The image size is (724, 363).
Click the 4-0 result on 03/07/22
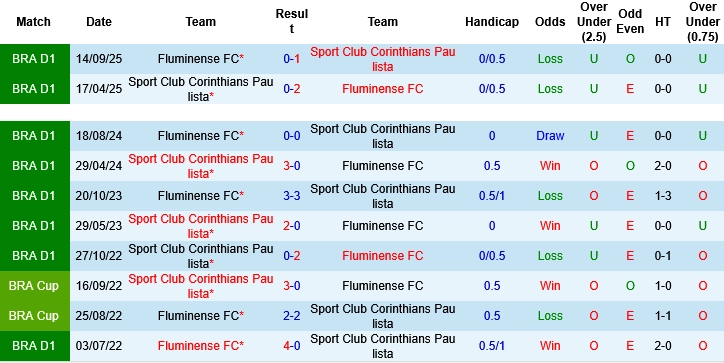point(292,345)
